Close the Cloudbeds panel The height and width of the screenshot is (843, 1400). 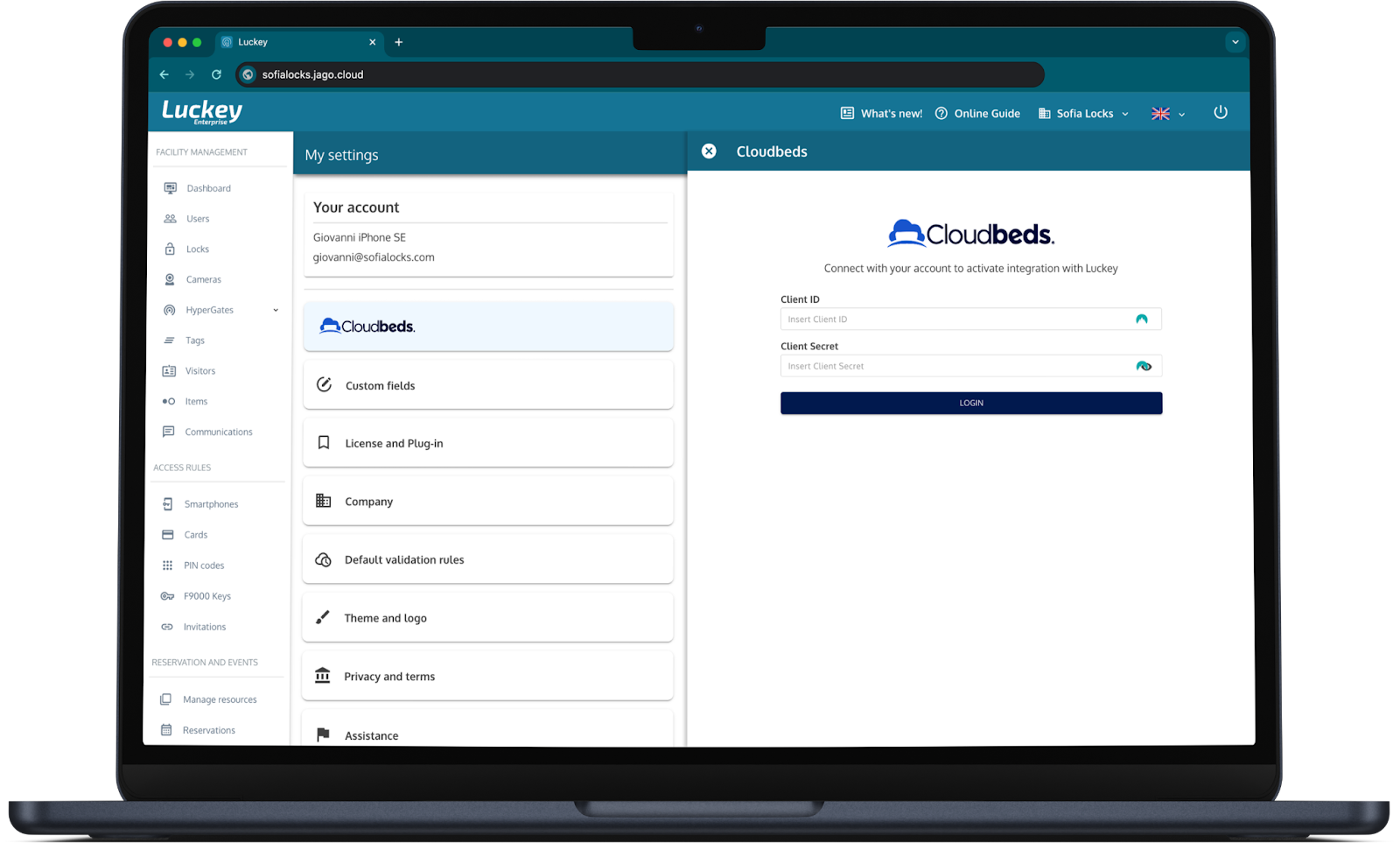coord(709,151)
